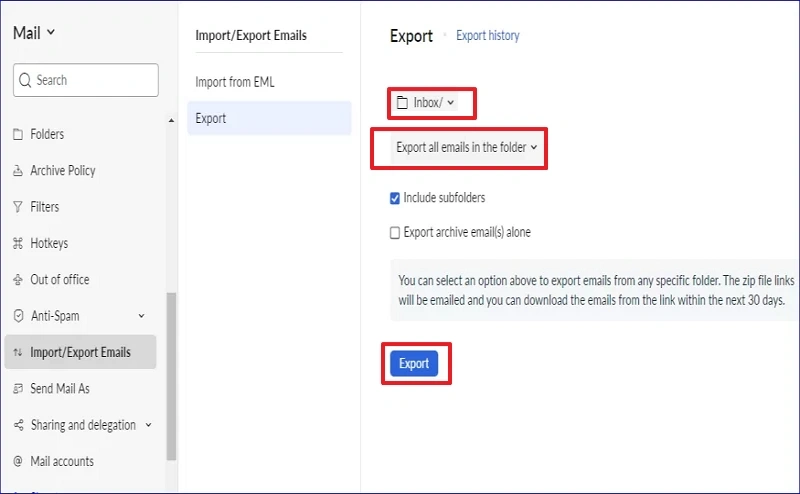Viewport: 800px width, 494px height.
Task: Click the Mail accounts @ icon
Action: (x=18, y=461)
